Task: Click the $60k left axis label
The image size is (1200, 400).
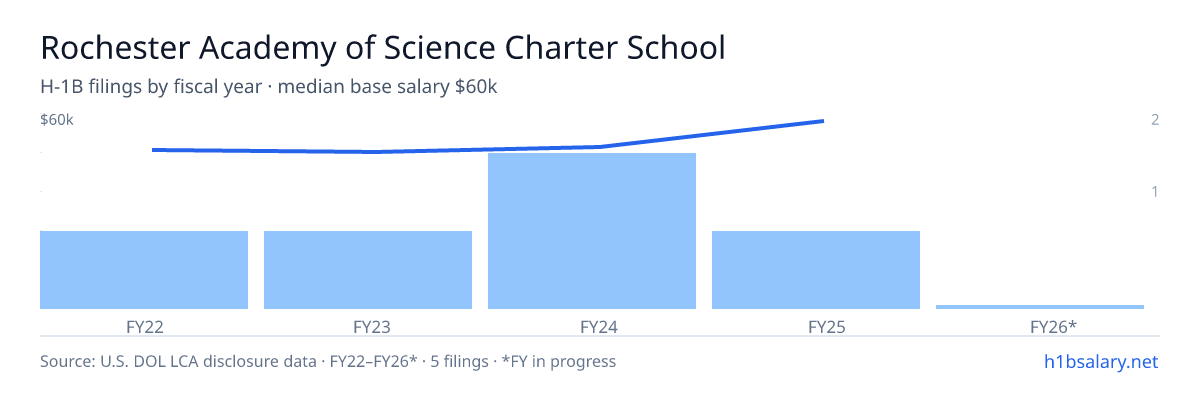Action: click(x=57, y=120)
